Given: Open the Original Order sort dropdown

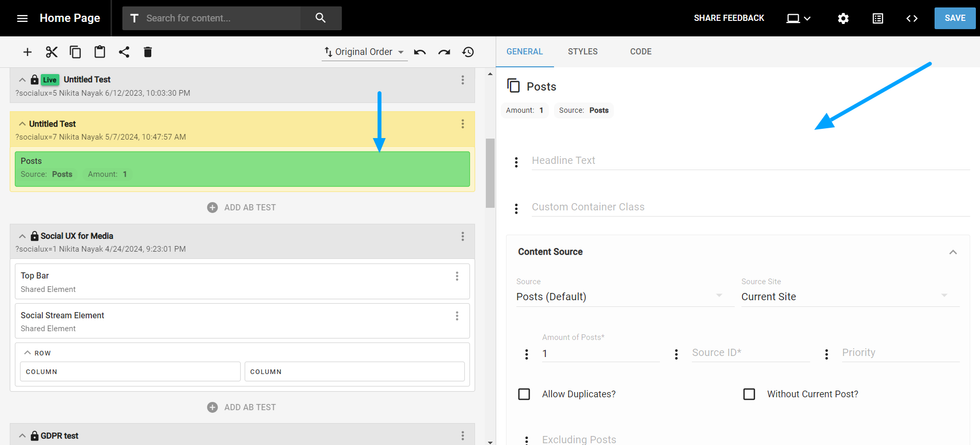Looking at the screenshot, I should click(364, 52).
